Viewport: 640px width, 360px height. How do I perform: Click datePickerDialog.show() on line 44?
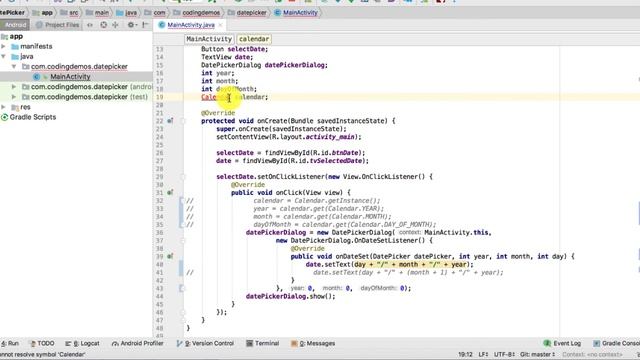click(x=290, y=296)
